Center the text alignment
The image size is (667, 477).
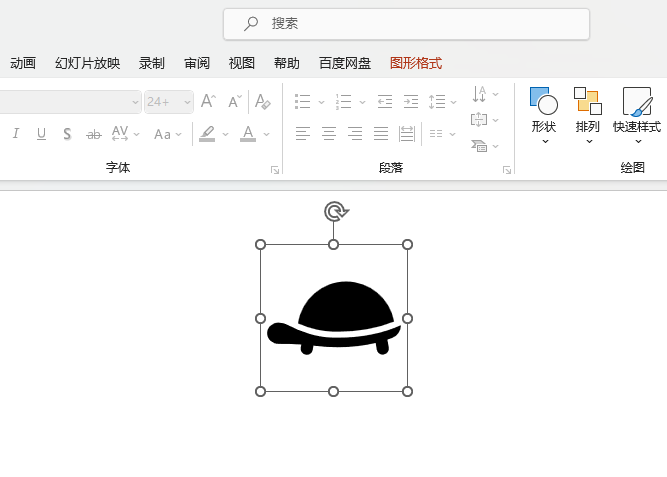click(329, 134)
